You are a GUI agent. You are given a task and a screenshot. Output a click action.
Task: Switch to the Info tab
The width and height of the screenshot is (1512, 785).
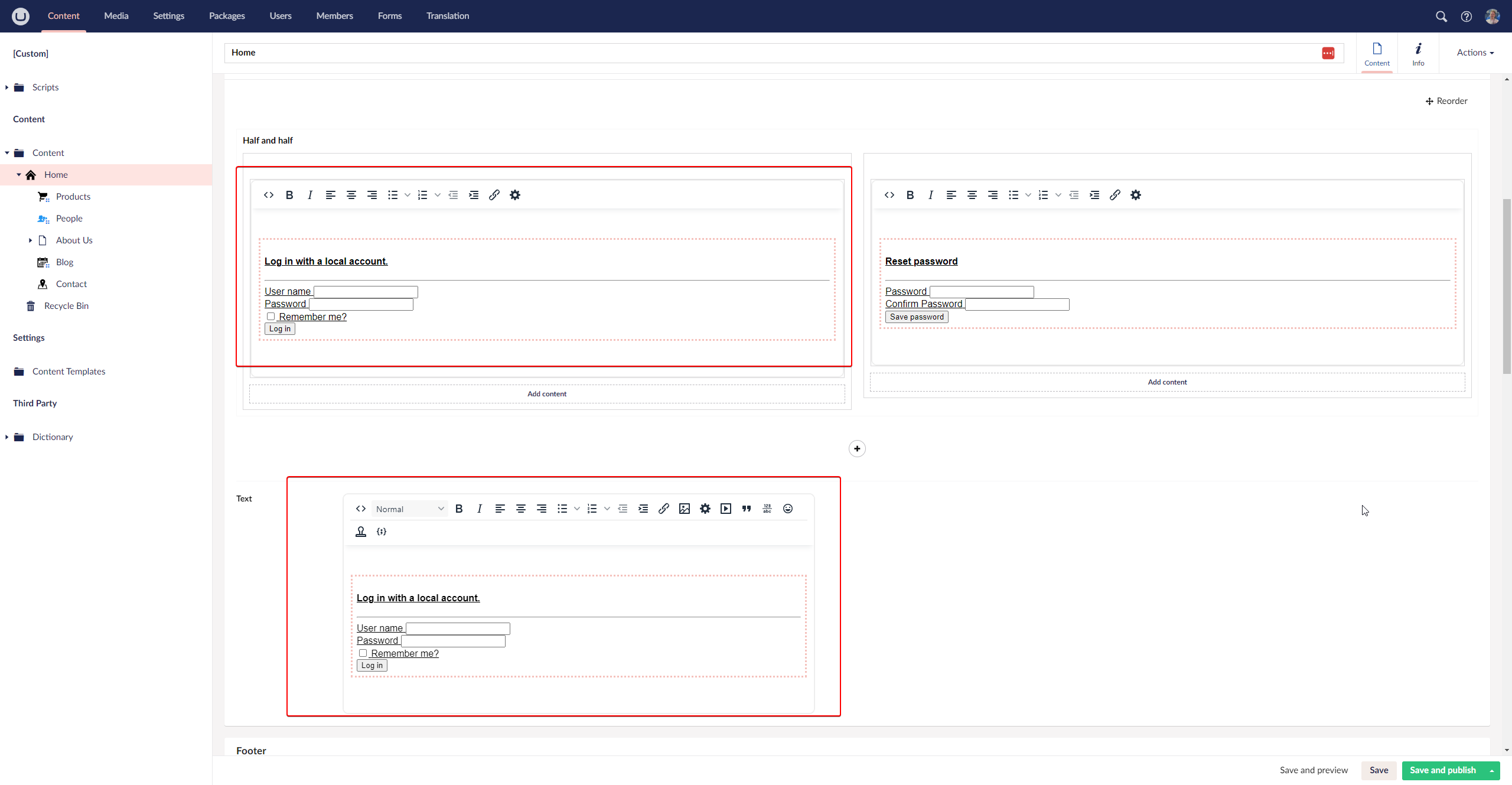point(1419,53)
